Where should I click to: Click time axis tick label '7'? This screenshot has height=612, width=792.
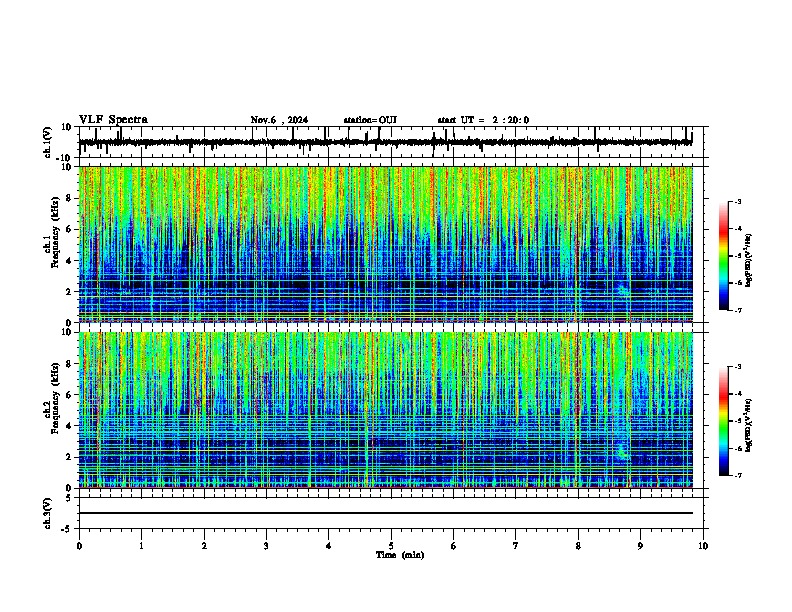pos(516,546)
